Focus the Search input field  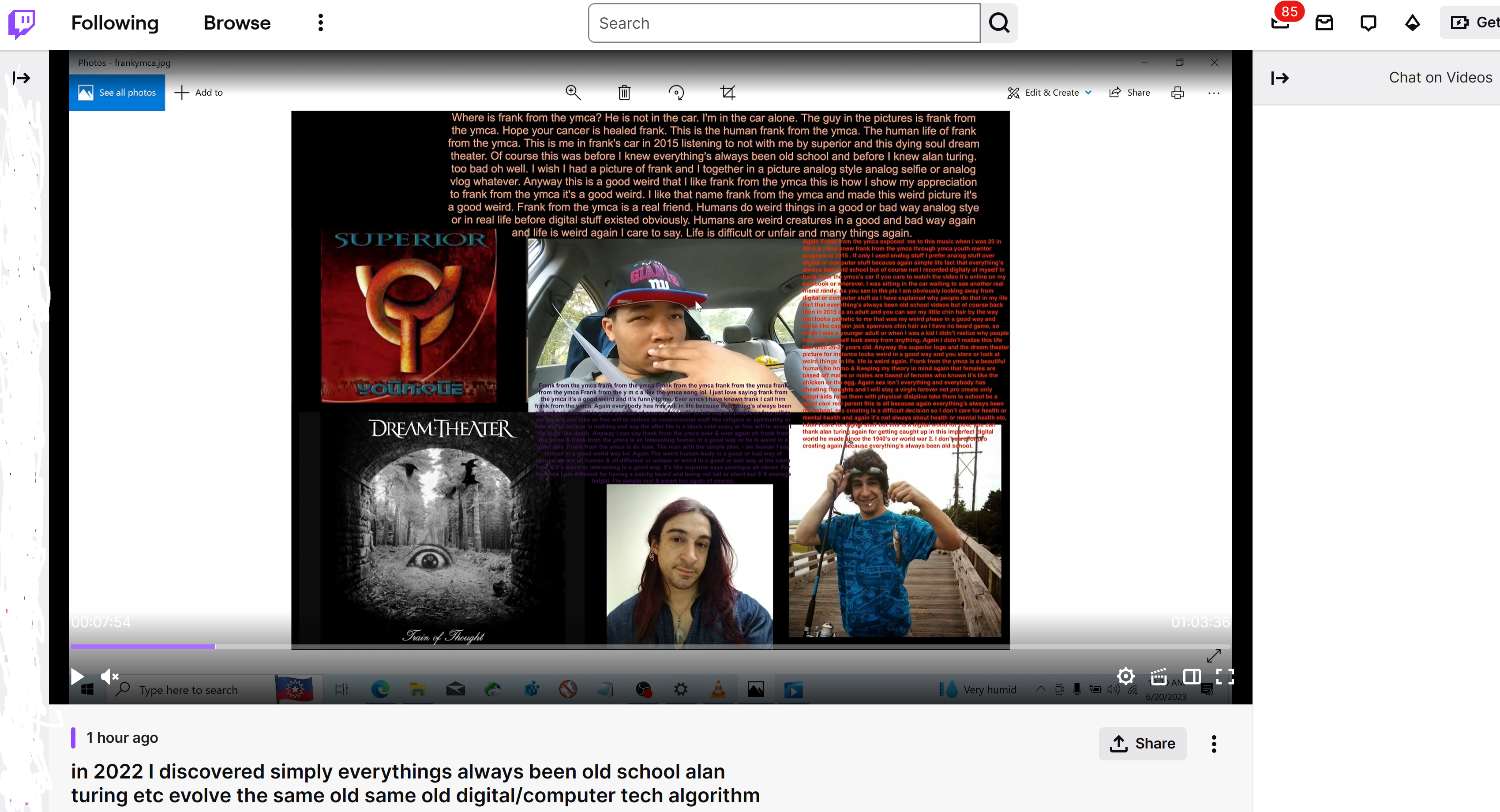coord(784,22)
